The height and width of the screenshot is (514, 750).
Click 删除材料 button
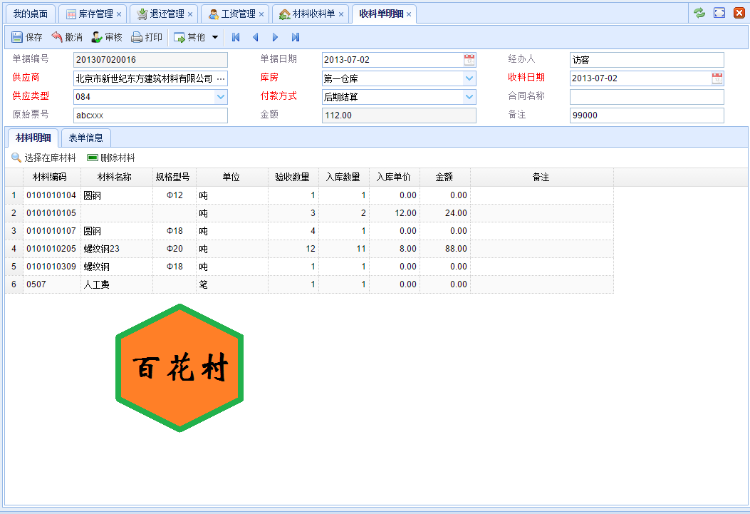pyautogui.click(x=111, y=158)
